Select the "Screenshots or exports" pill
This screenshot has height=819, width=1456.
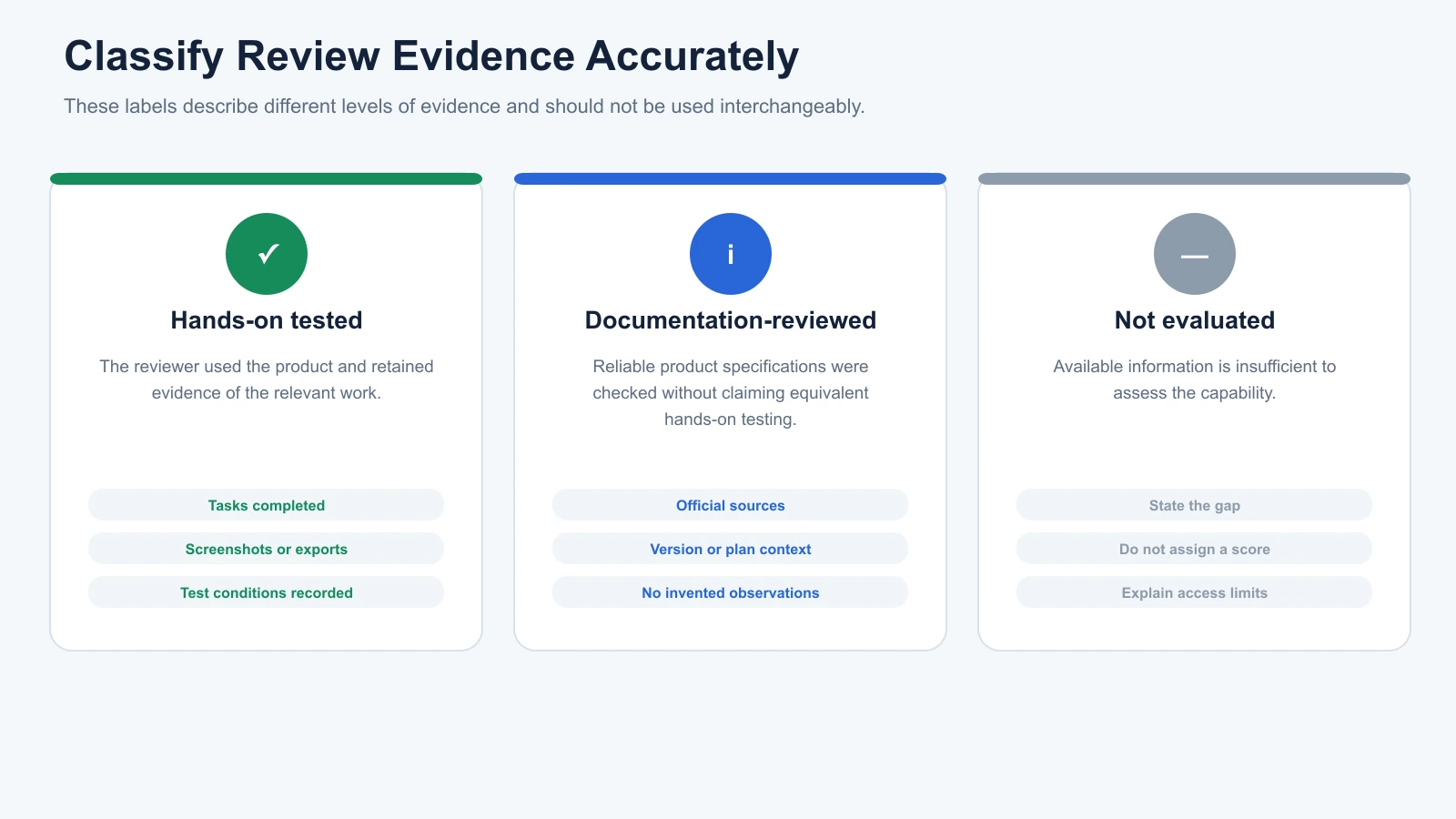pos(267,549)
